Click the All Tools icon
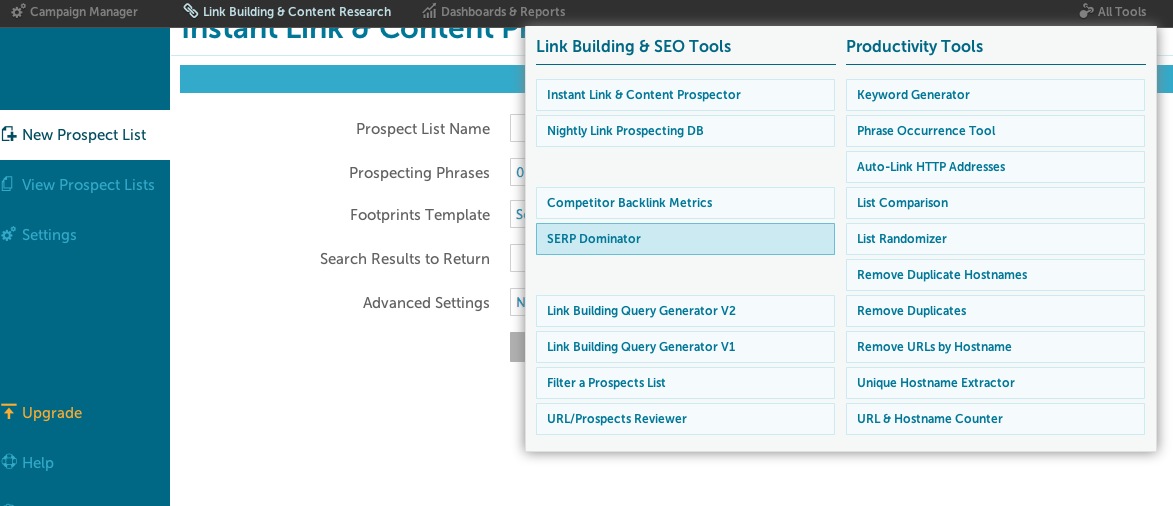 1087,12
